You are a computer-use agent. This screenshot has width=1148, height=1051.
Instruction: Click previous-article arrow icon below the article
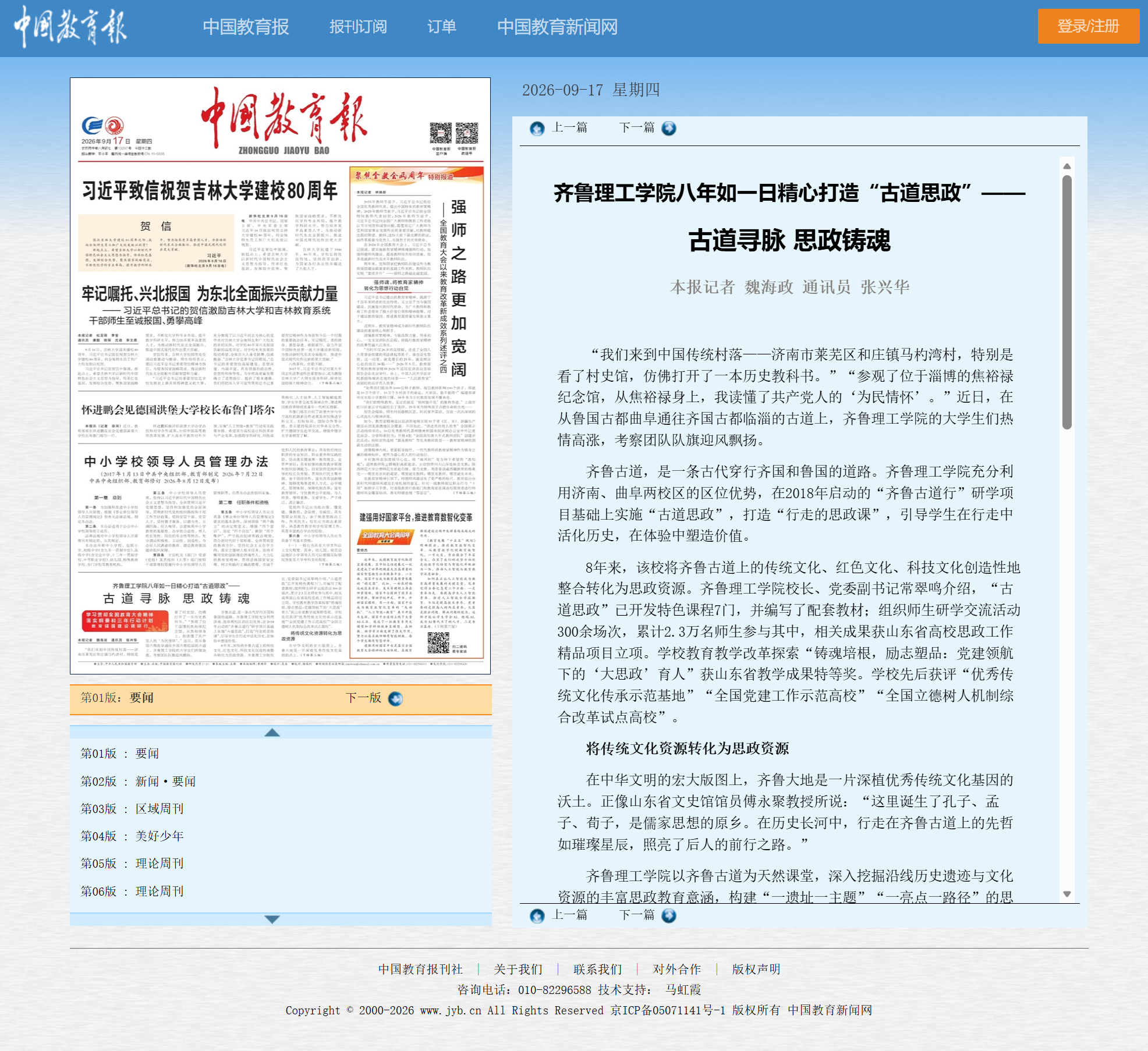pos(537,915)
